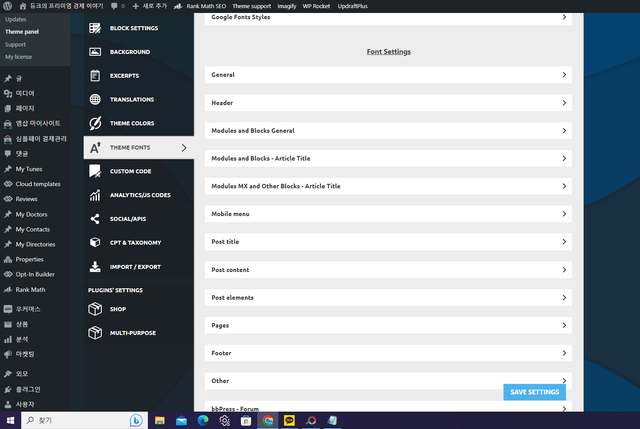Image resolution: width=640 pixels, height=429 pixels.
Task: Expand the Google Fonts Styles section
Action: (x=388, y=17)
